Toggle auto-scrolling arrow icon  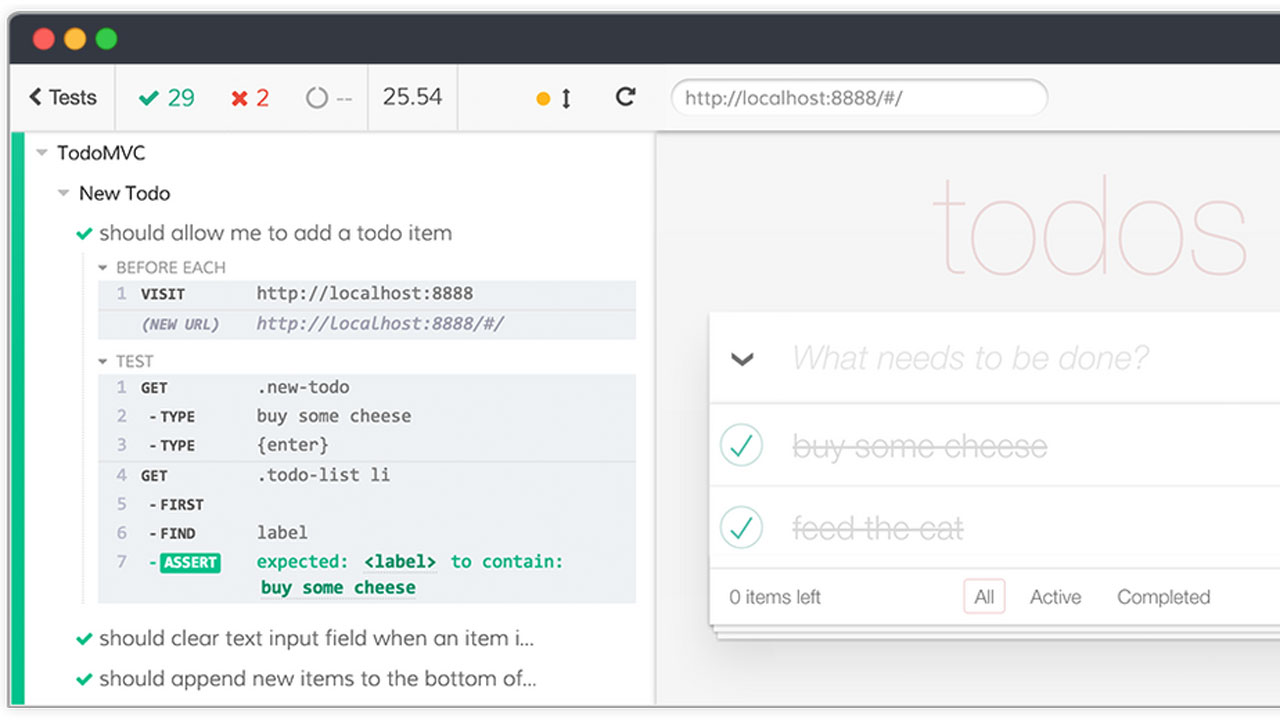point(566,98)
